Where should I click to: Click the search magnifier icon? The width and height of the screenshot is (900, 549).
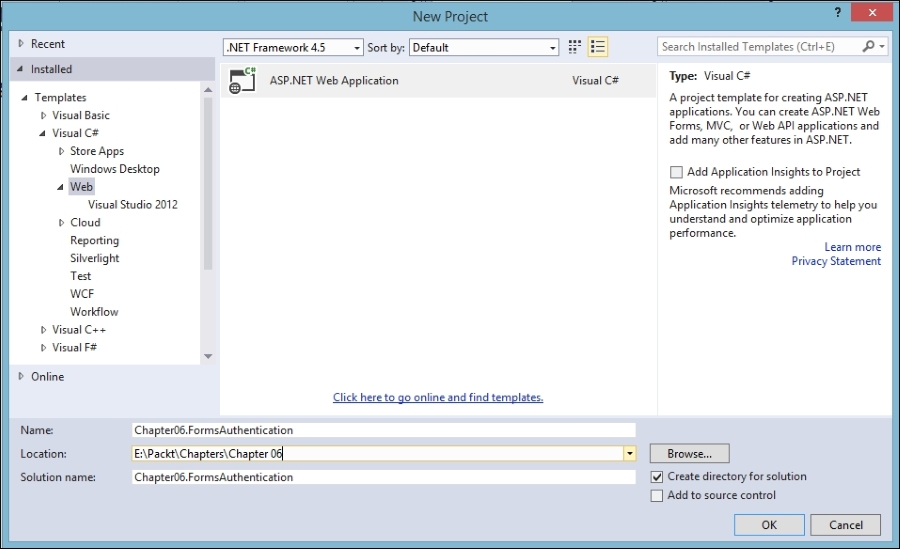pos(868,46)
